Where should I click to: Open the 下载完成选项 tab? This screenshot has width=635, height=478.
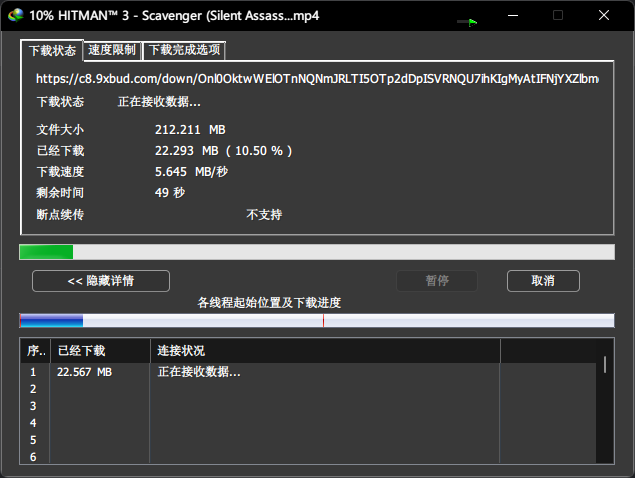[184, 50]
